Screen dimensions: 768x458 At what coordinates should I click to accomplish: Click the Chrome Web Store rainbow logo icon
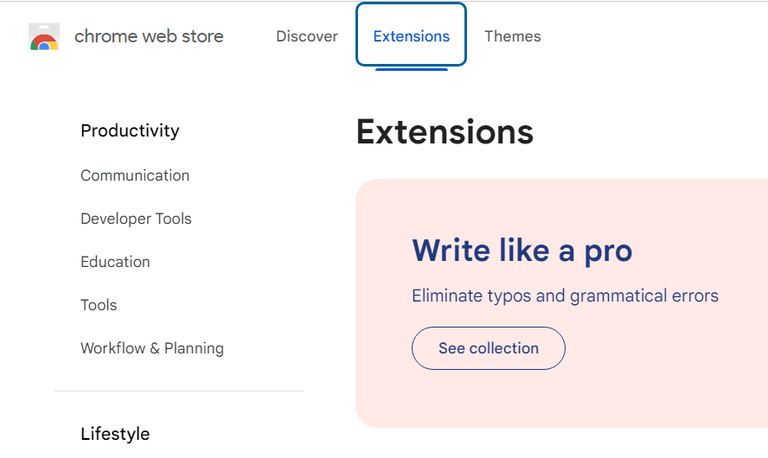44,37
